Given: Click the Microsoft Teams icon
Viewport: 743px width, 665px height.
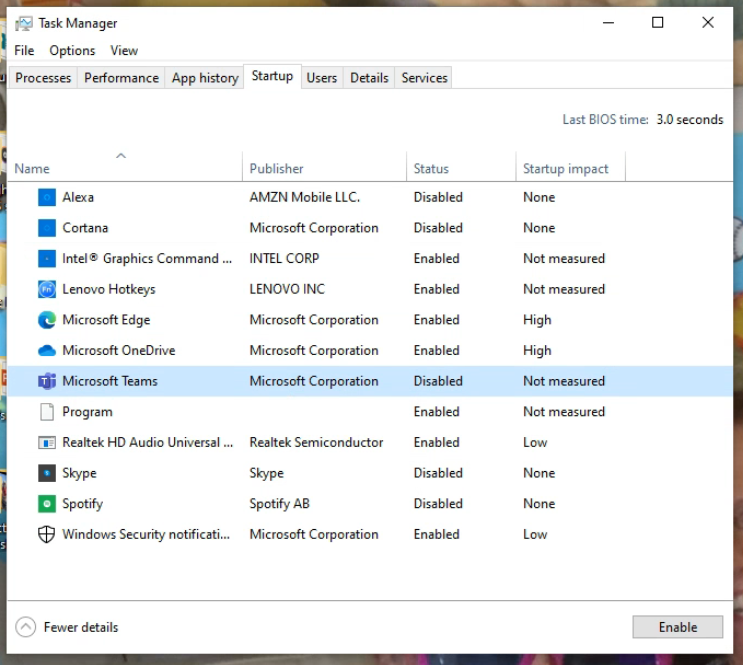Looking at the screenshot, I should (x=47, y=381).
